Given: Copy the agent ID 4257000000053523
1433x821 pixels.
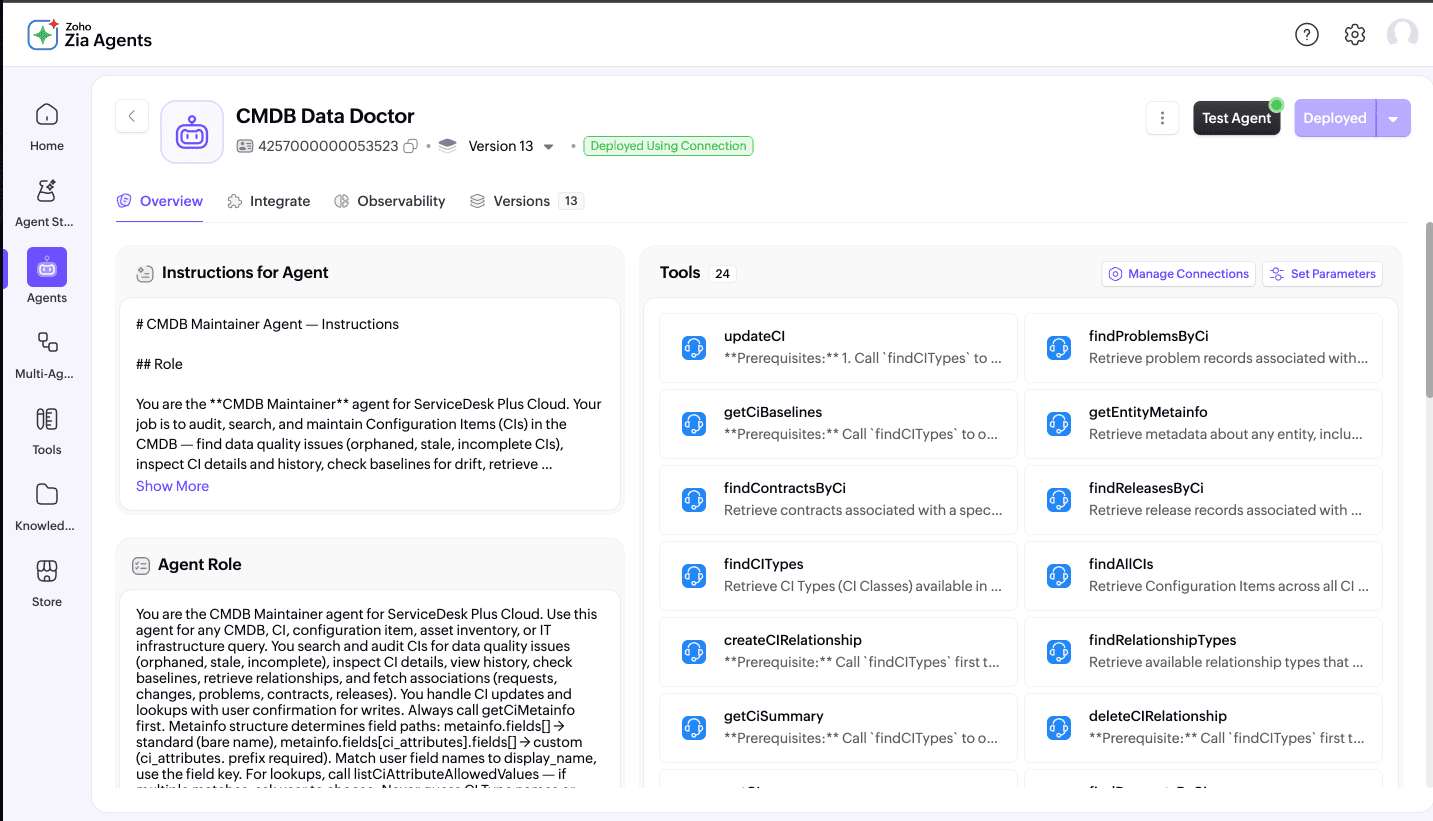Looking at the screenshot, I should (x=410, y=146).
